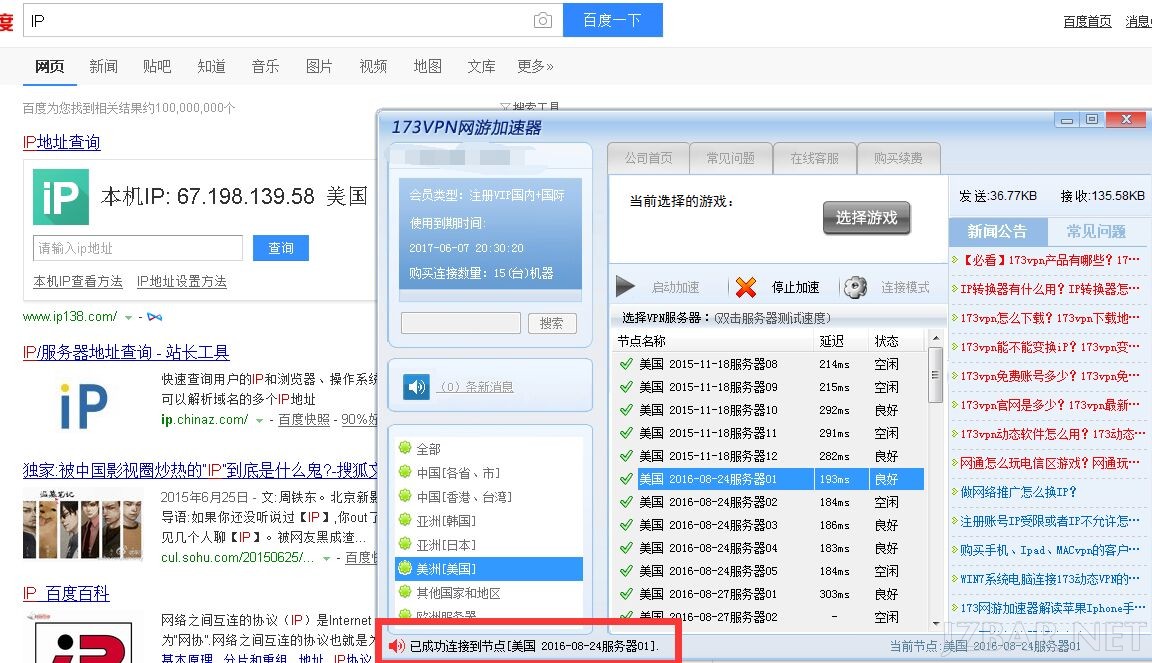The height and width of the screenshot is (663, 1152).
Task: Select 亚洲[韩国] server category
Action: pyautogui.click(x=446, y=520)
